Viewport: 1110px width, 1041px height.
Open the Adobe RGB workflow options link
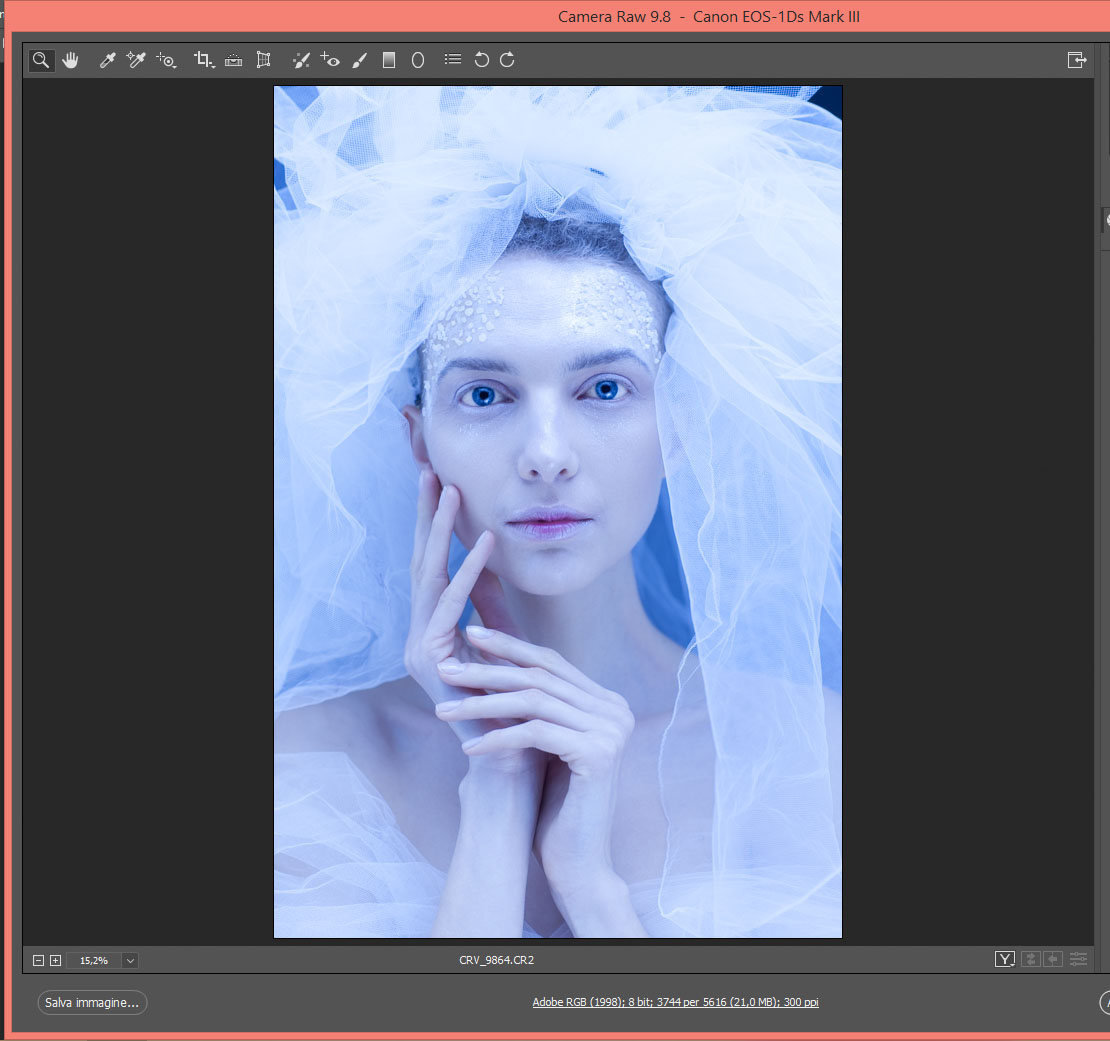tap(676, 1003)
